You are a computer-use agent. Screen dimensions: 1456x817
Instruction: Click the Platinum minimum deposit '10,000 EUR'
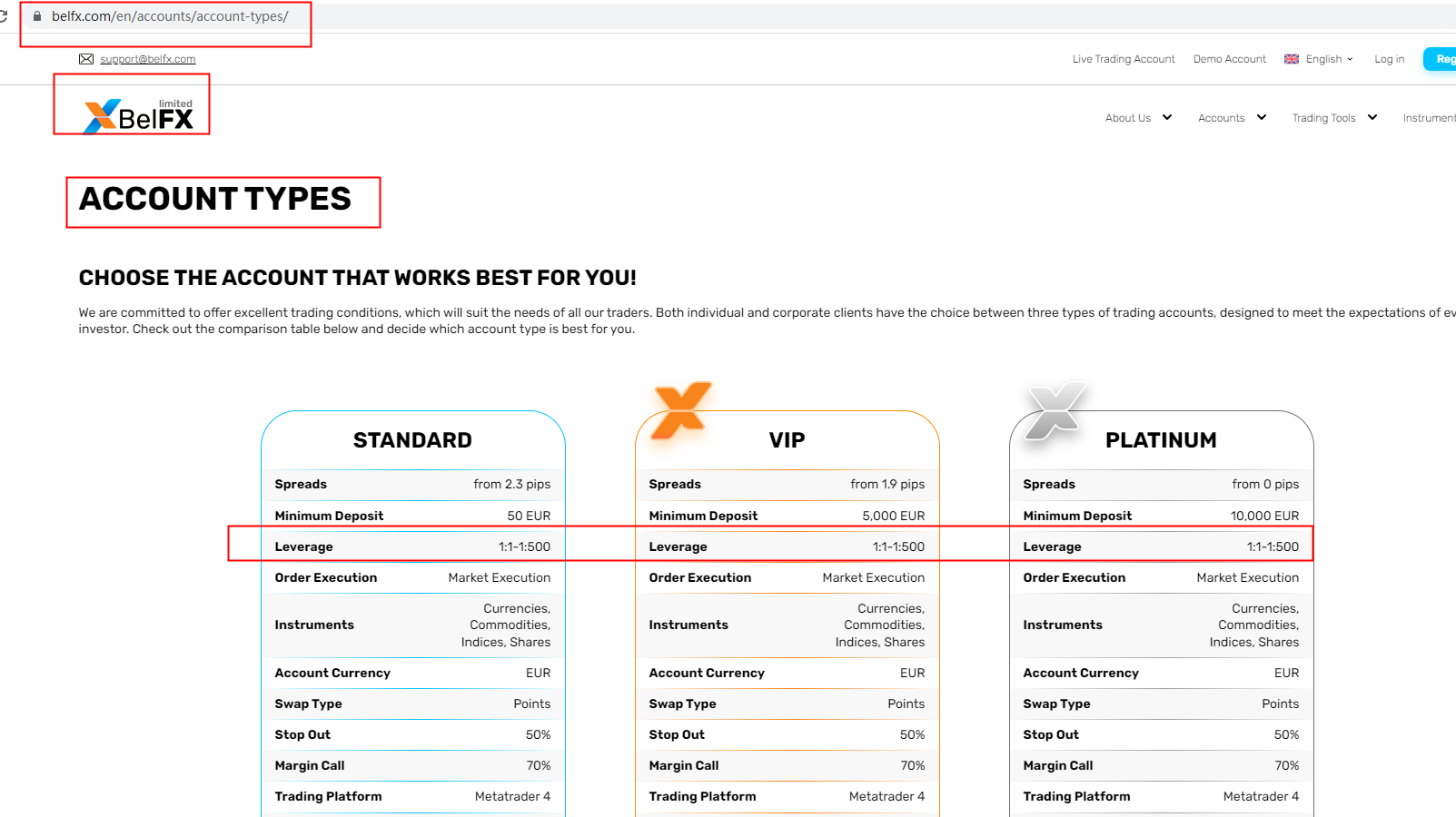click(1264, 516)
